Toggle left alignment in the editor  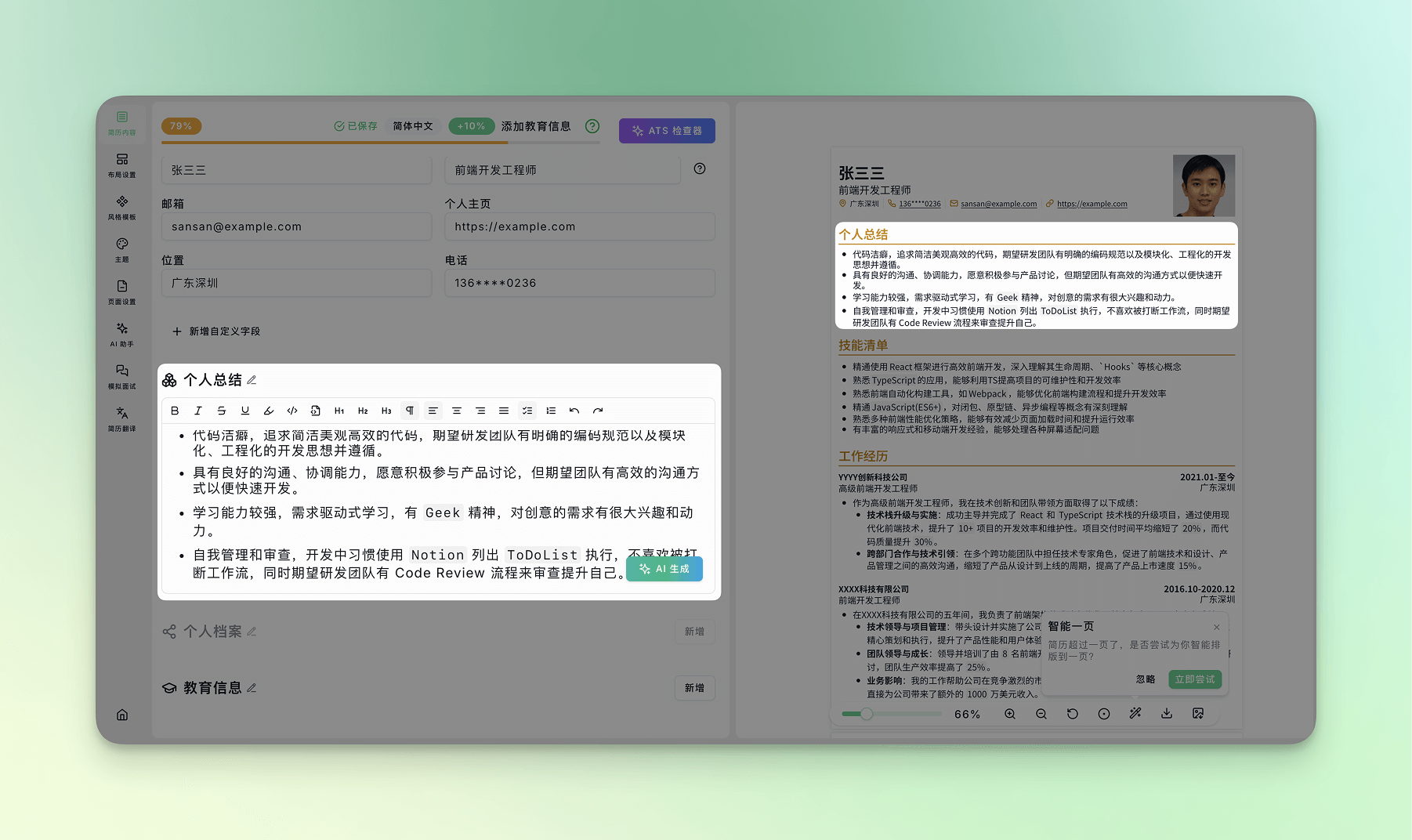click(433, 411)
